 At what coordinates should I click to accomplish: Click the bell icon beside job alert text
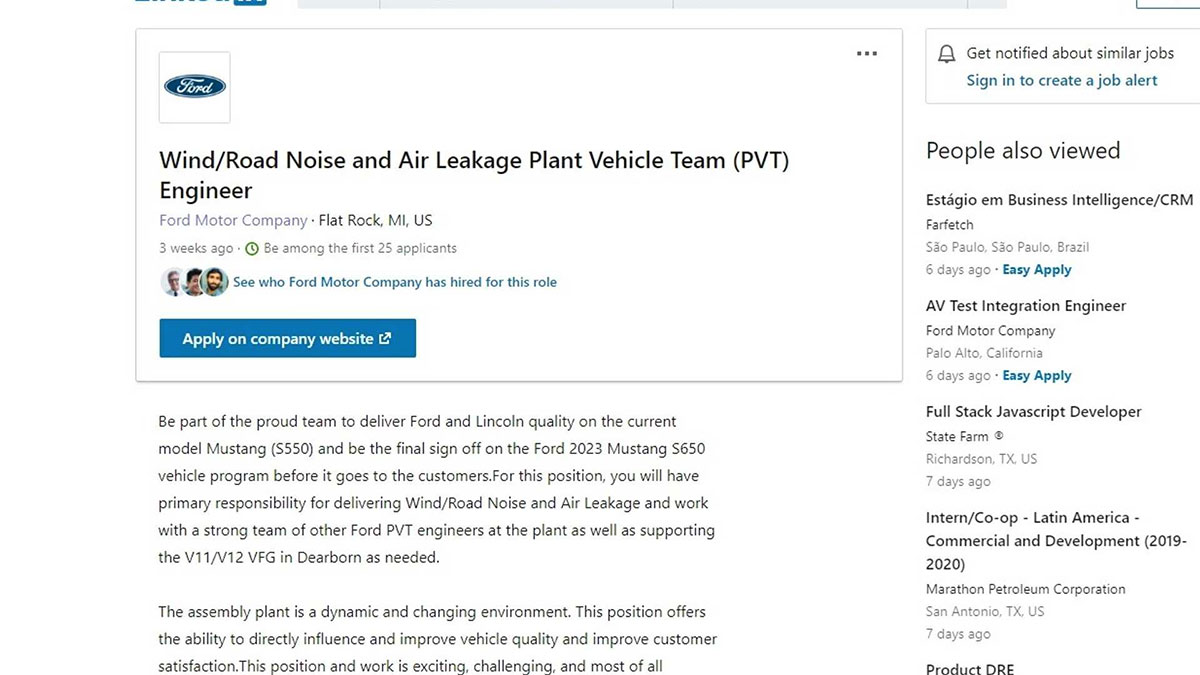point(945,53)
